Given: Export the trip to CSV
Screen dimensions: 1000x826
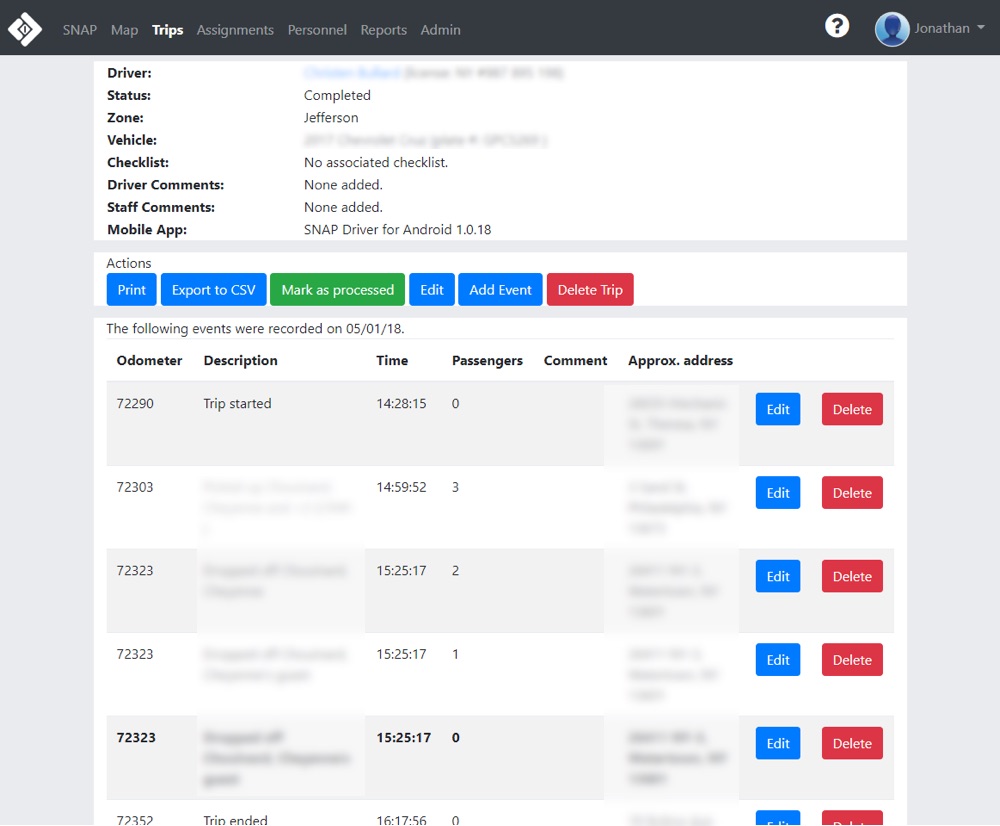Looking at the screenshot, I should point(214,290).
